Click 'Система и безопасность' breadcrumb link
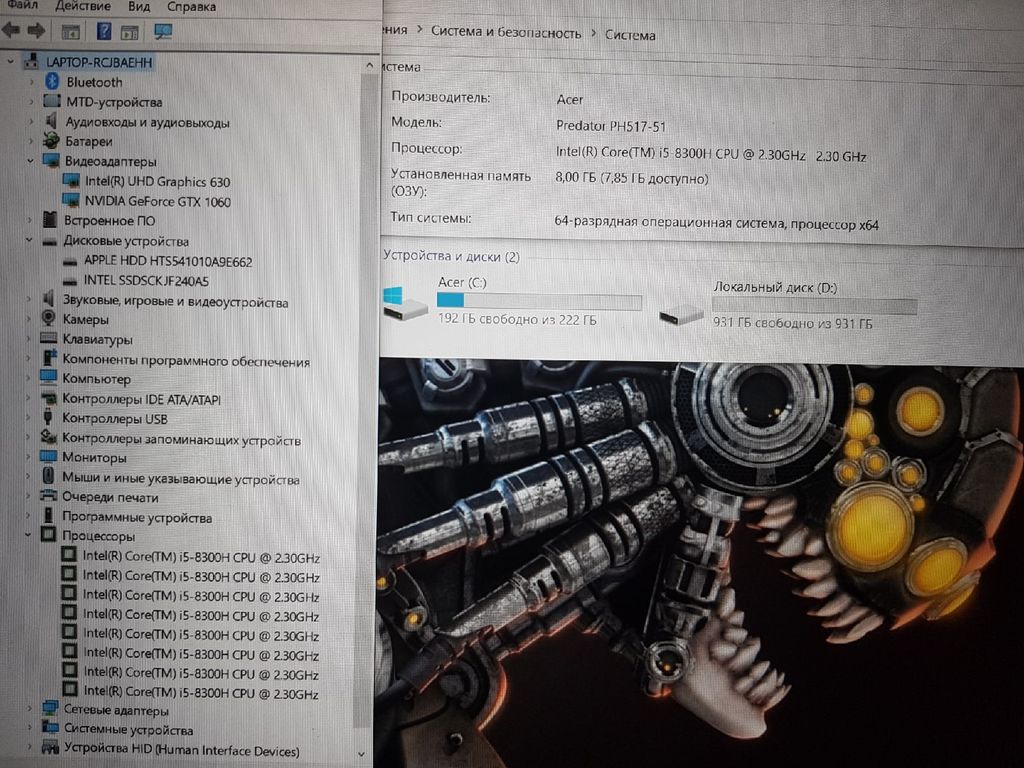1024x768 pixels. [505, 33]
